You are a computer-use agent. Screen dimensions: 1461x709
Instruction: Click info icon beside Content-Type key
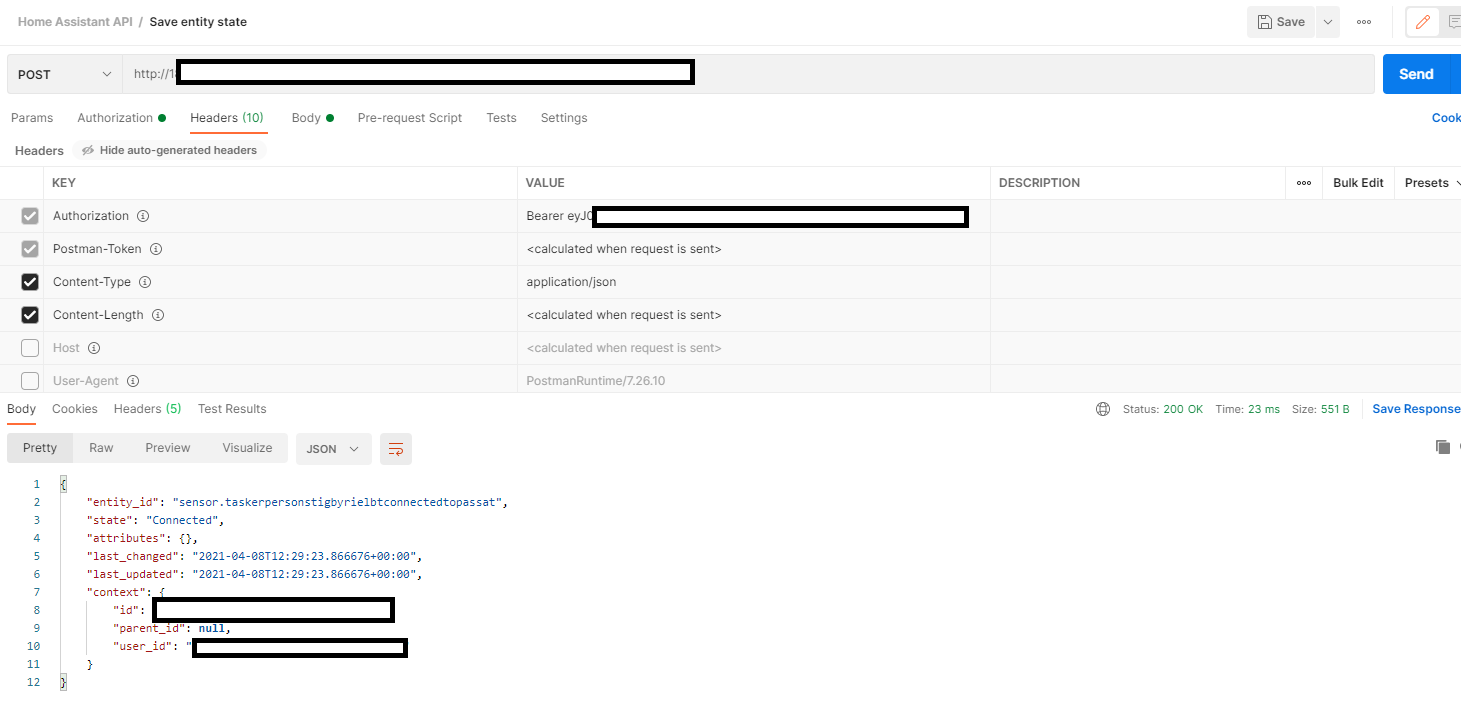pyautogui.click(x=145, y=282)
